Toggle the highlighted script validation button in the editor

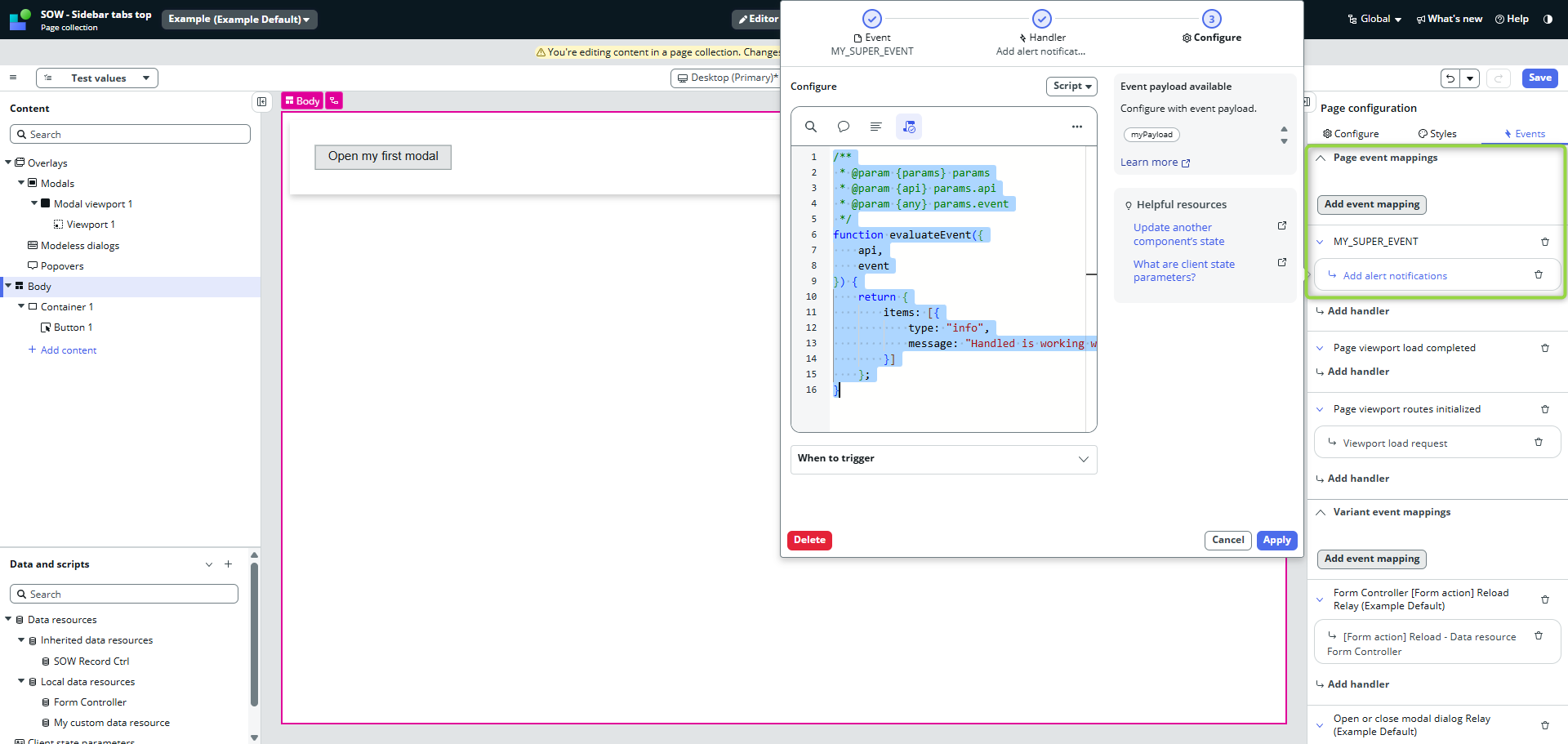pyautogui.click(x=908, y=127)
